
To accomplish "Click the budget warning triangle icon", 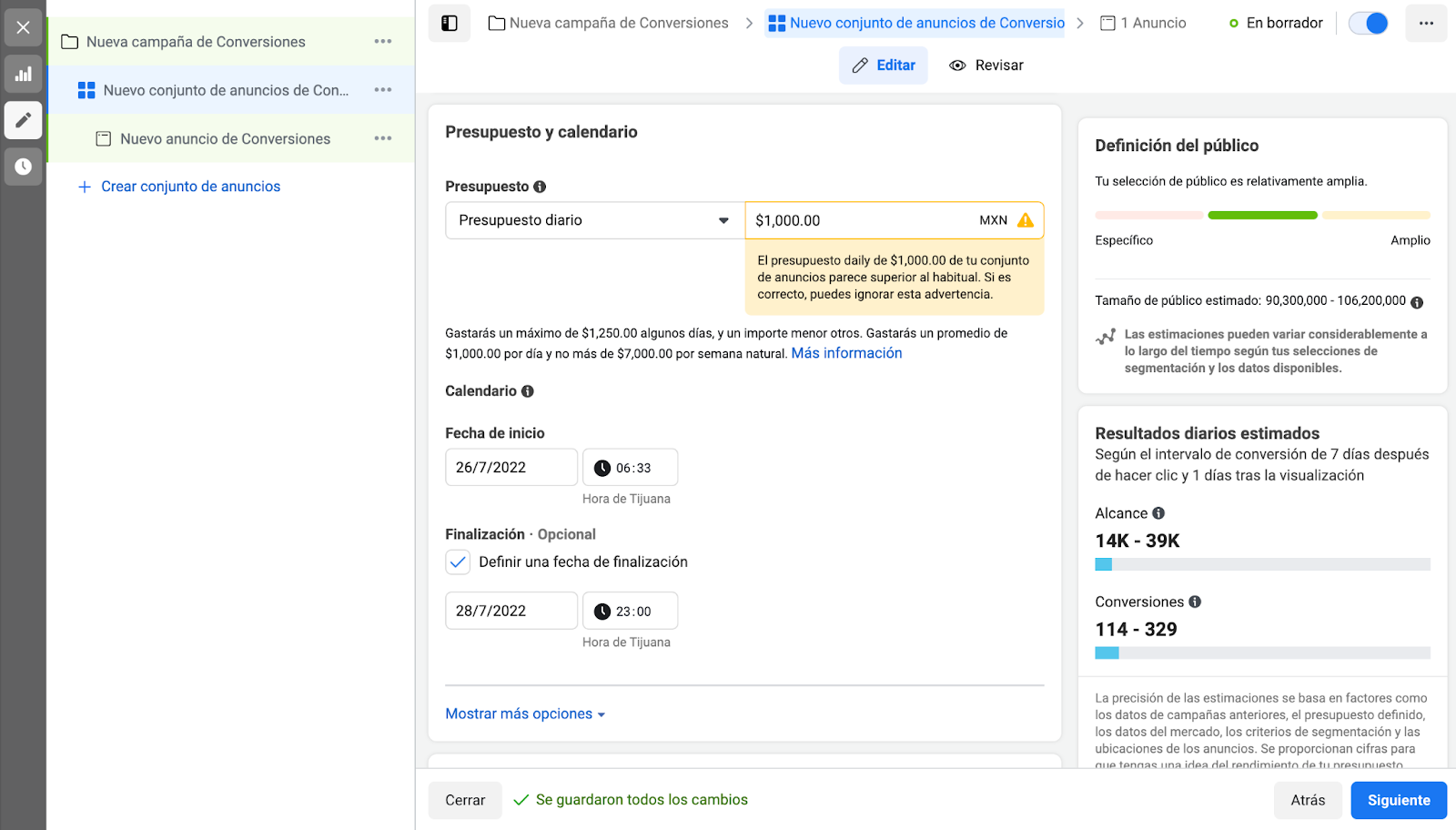I will point(1026,220).
